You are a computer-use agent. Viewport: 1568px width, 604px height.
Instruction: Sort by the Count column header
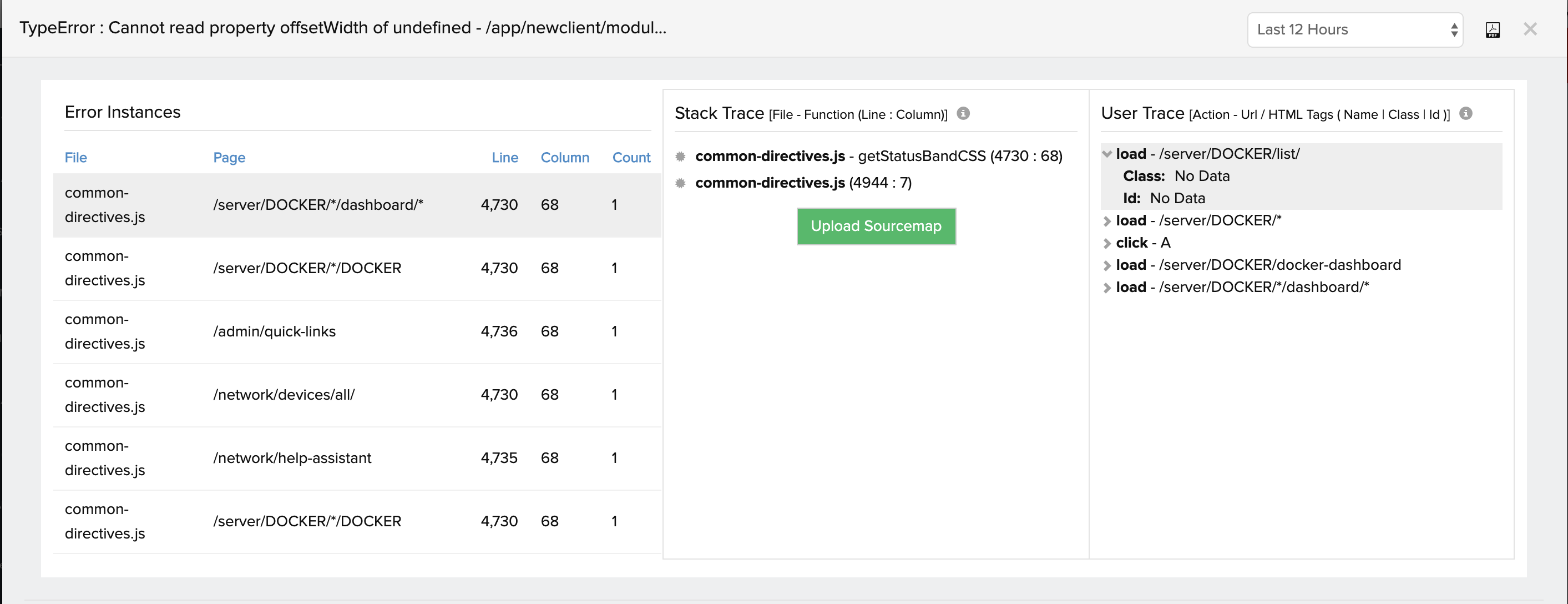pyautogui.click(x=631, y=158)
